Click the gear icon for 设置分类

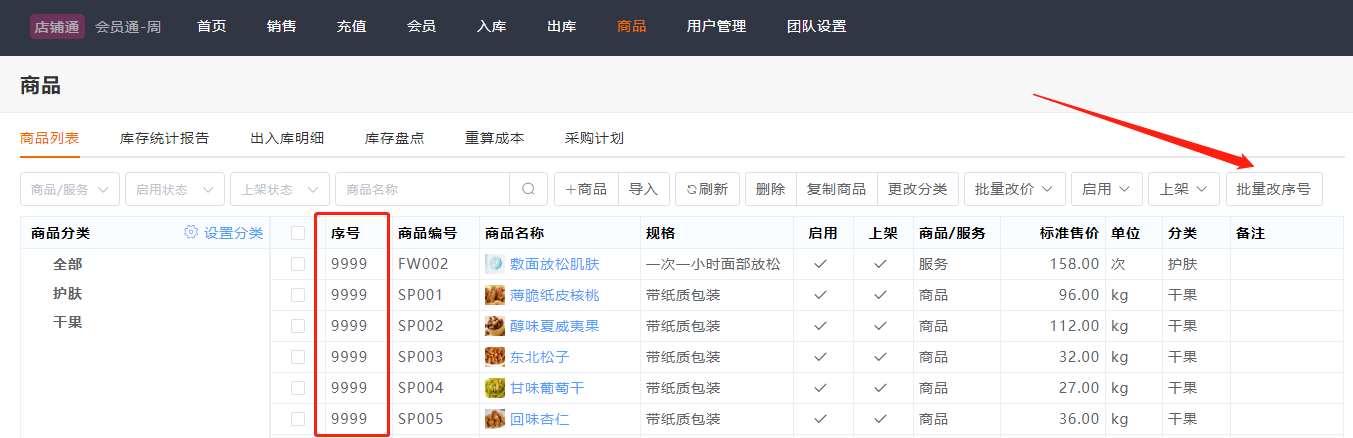(x=191, y=233)
